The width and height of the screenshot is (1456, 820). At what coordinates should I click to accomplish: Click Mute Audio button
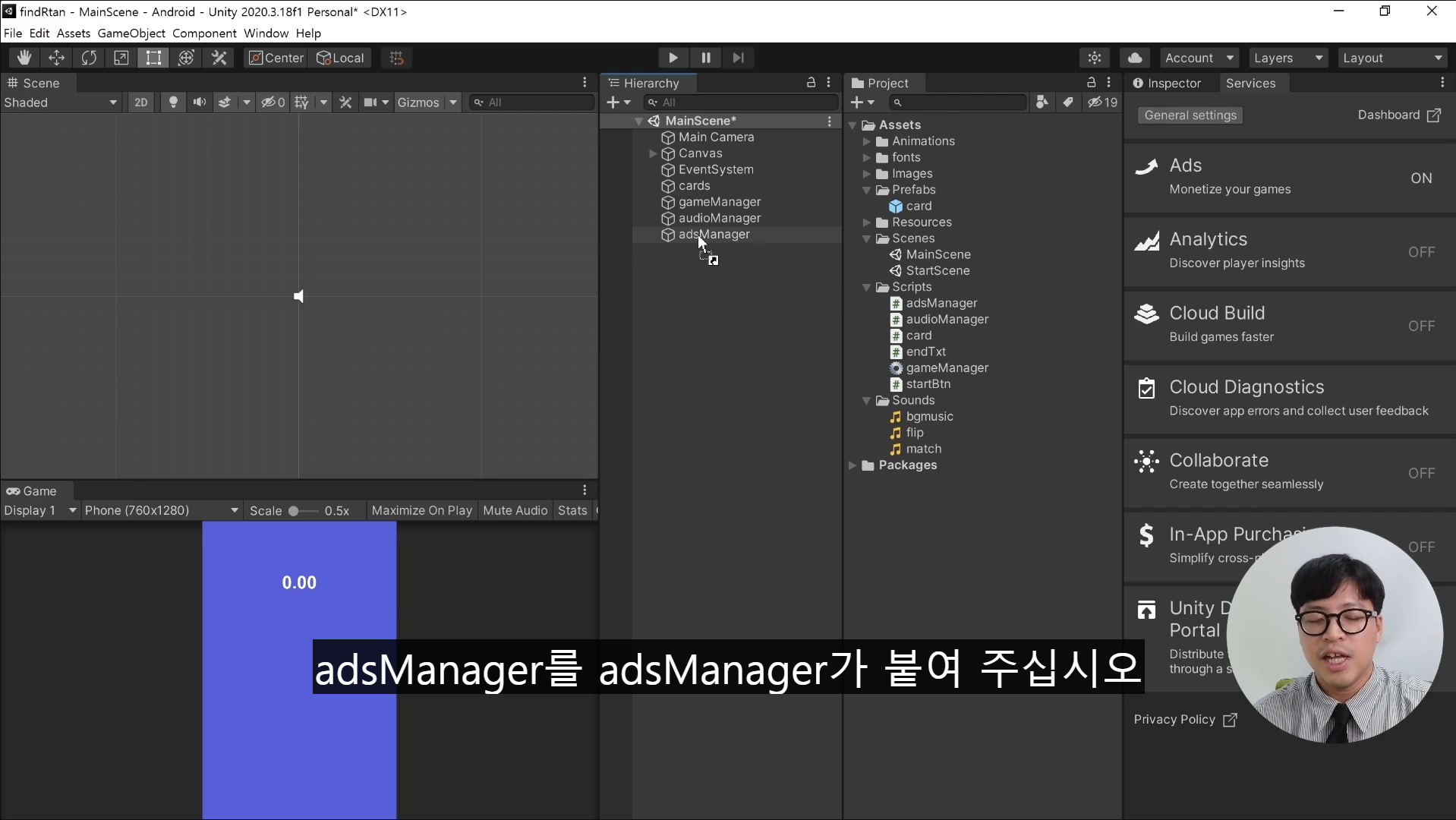point(515,510)
